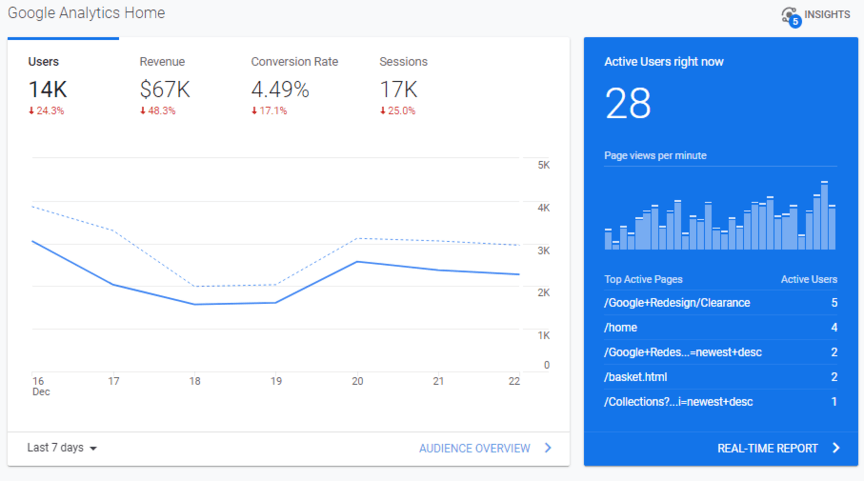Screen dimensions: 864x481
Task: Open the Last 7 days dropdown
Action: tap(62, 447)
